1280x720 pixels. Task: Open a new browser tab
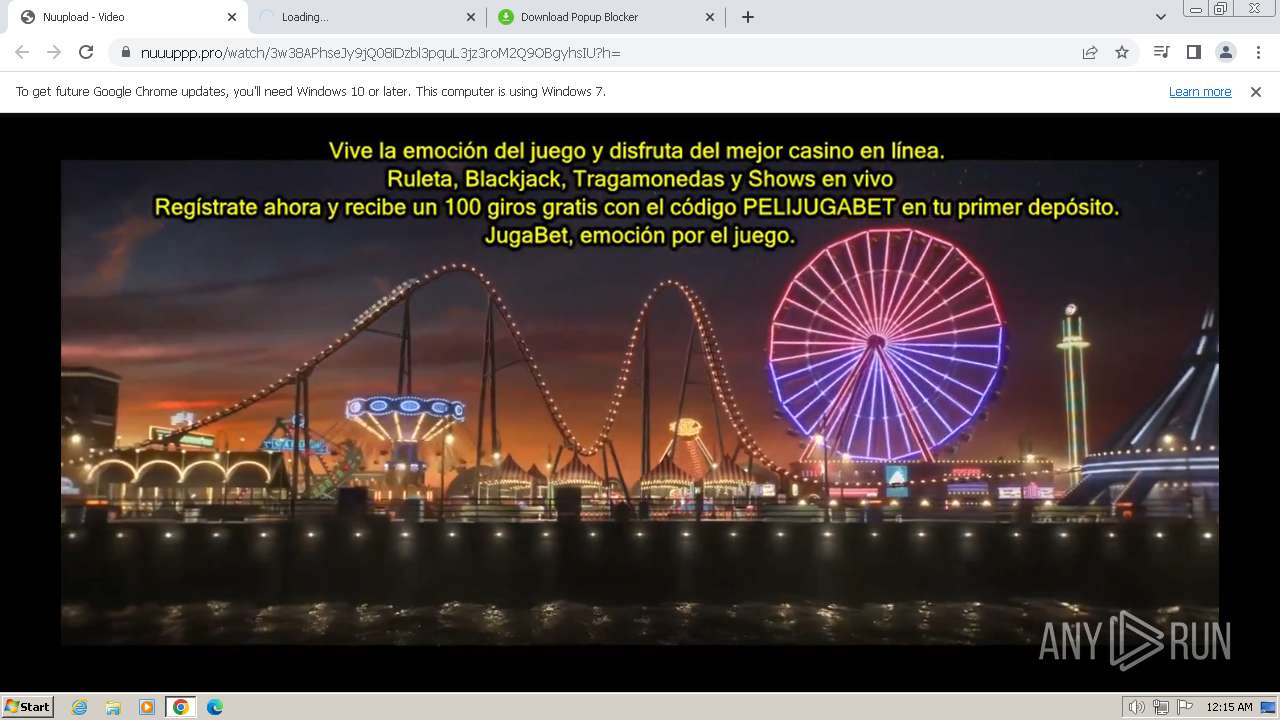click(x=748, y=17)
